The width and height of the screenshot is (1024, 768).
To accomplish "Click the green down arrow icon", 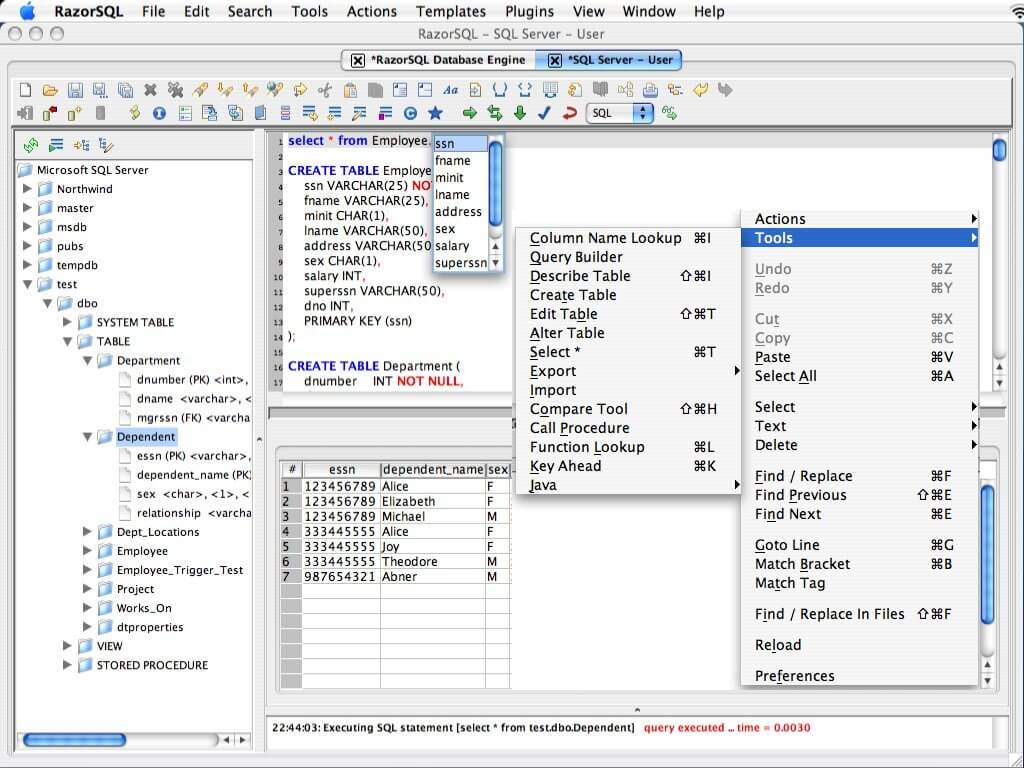I will click(x=520, y=114).
